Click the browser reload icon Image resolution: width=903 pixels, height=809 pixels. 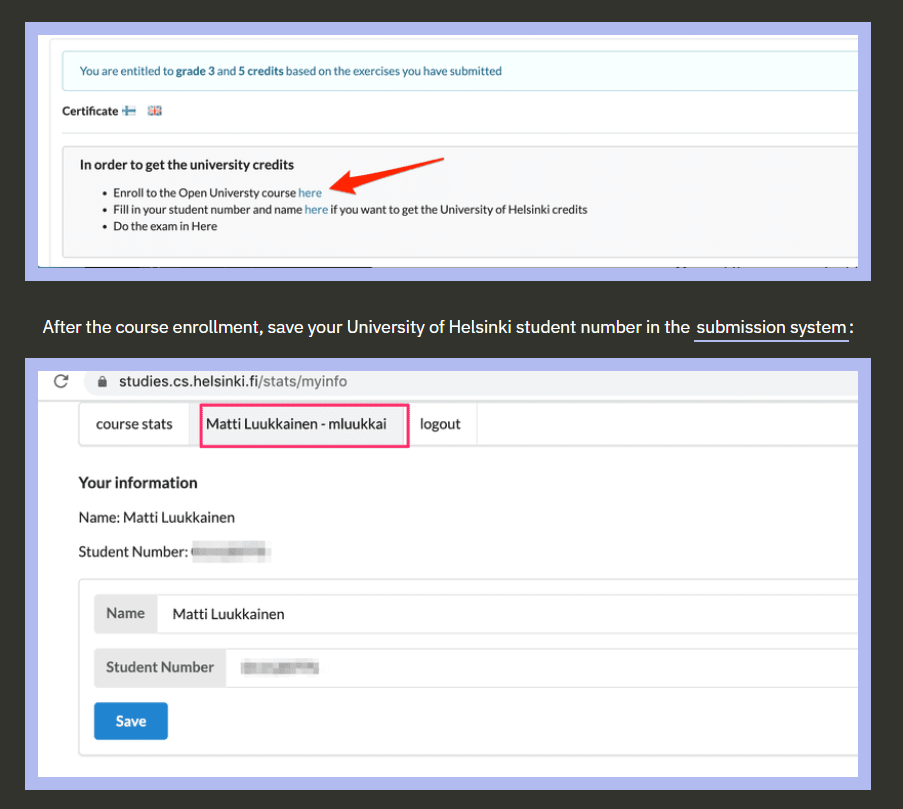click(61, 381)
